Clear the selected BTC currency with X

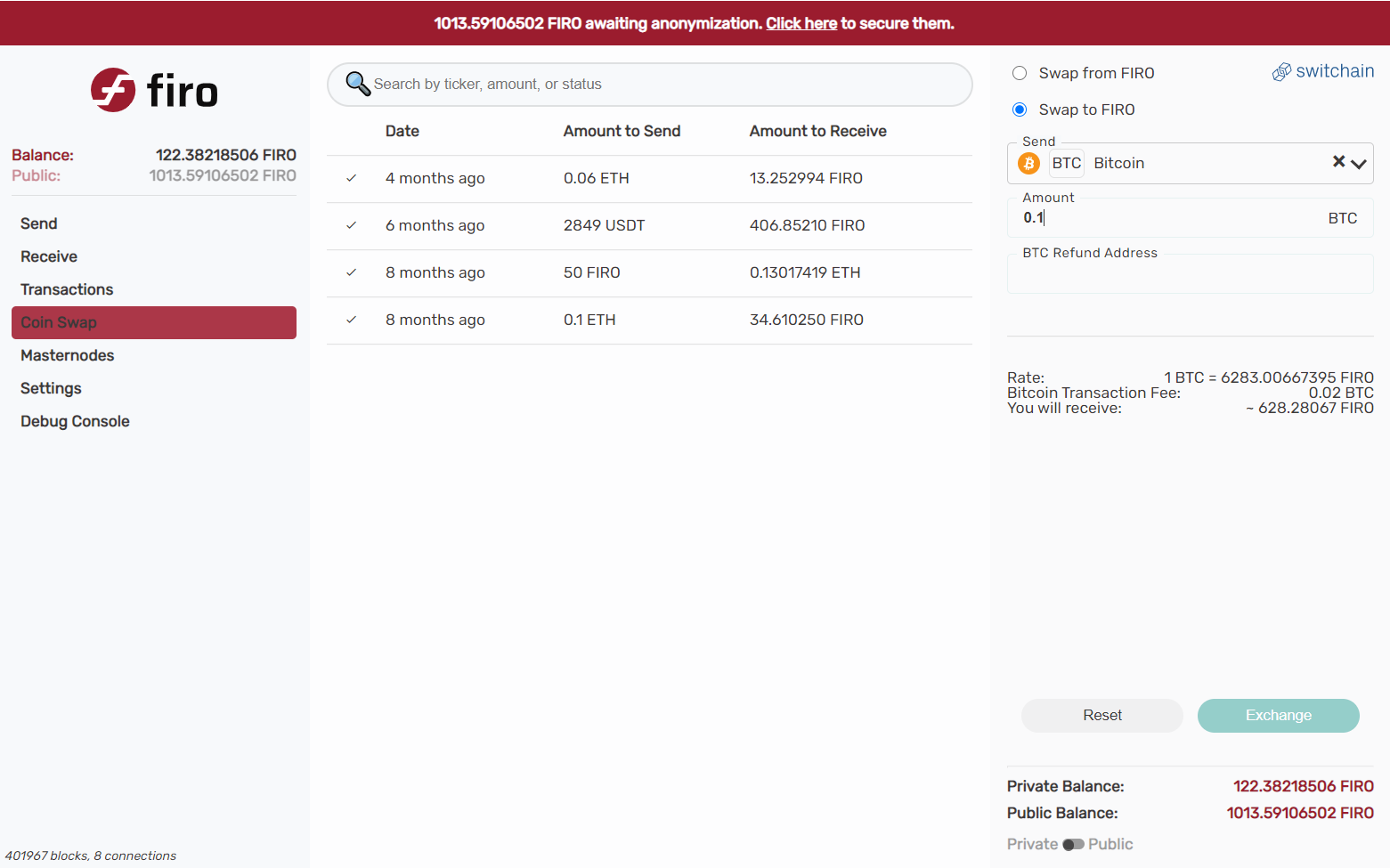(x=1338, y=161)
